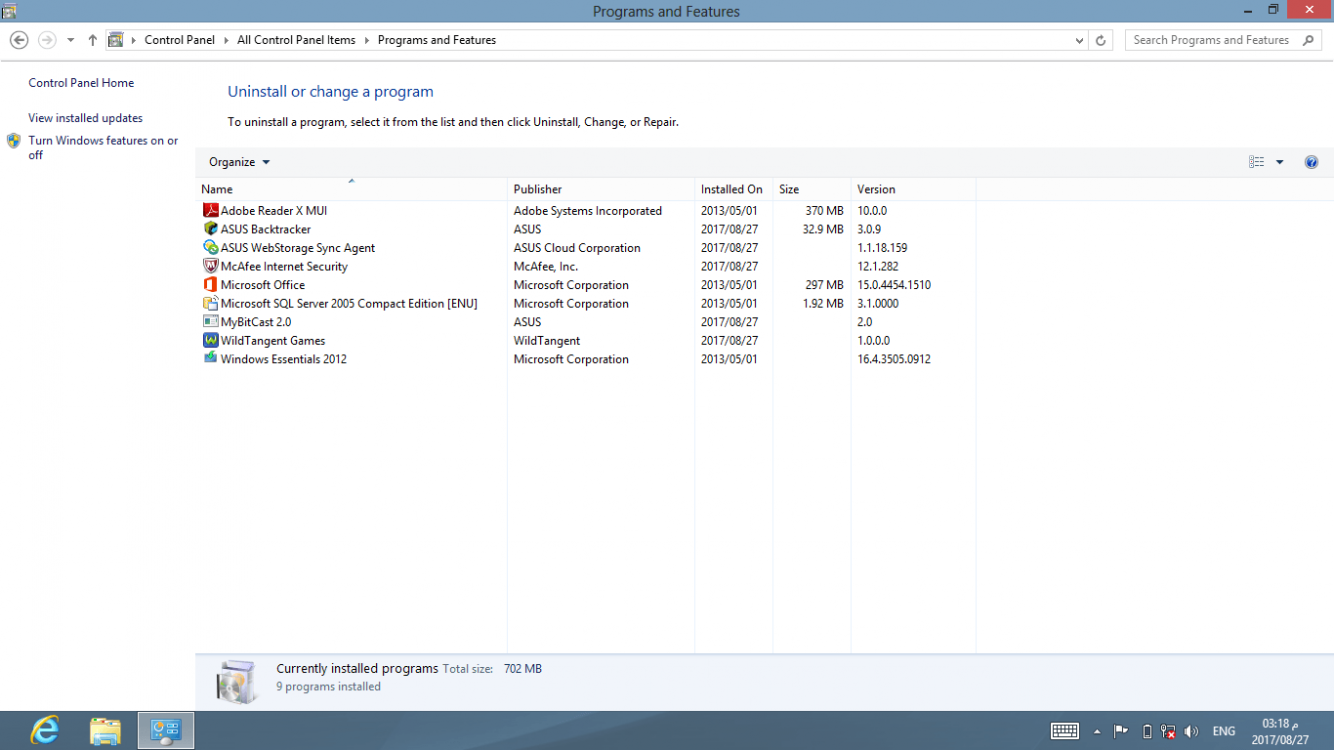This screenshot has width=1334, height=750.
Task: Click the Up one level arrow
Action: click(92, 40)
